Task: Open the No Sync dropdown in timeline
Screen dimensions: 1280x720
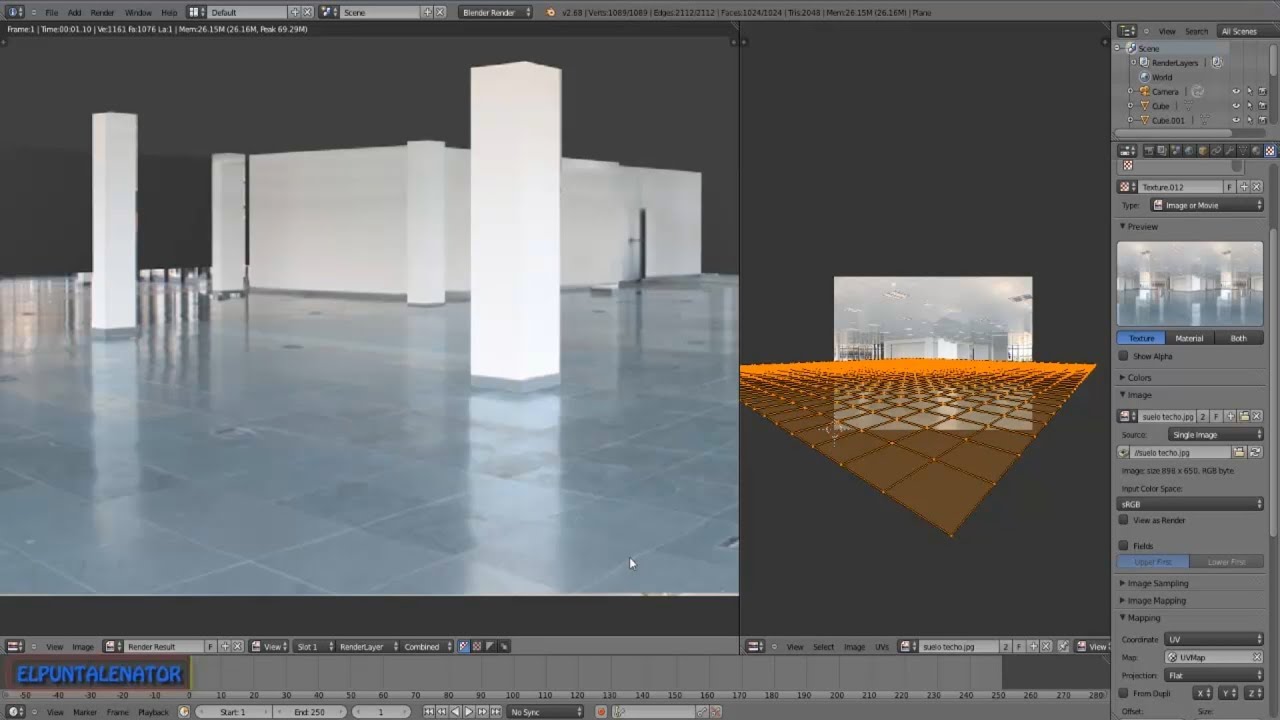Action: 544,712
